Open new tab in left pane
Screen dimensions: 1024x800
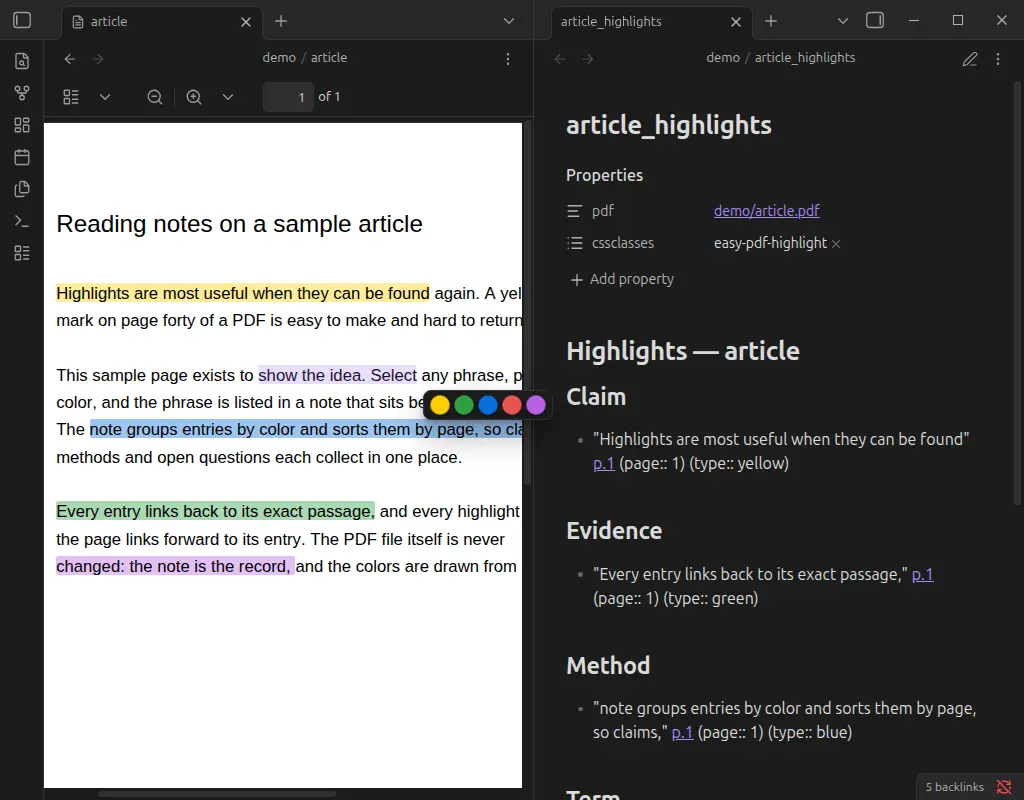point(281,22)
